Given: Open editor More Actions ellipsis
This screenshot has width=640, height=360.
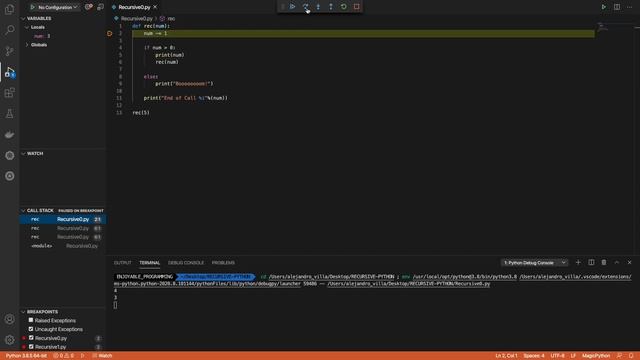Looking at the screenshot, I should pos(629,7).
